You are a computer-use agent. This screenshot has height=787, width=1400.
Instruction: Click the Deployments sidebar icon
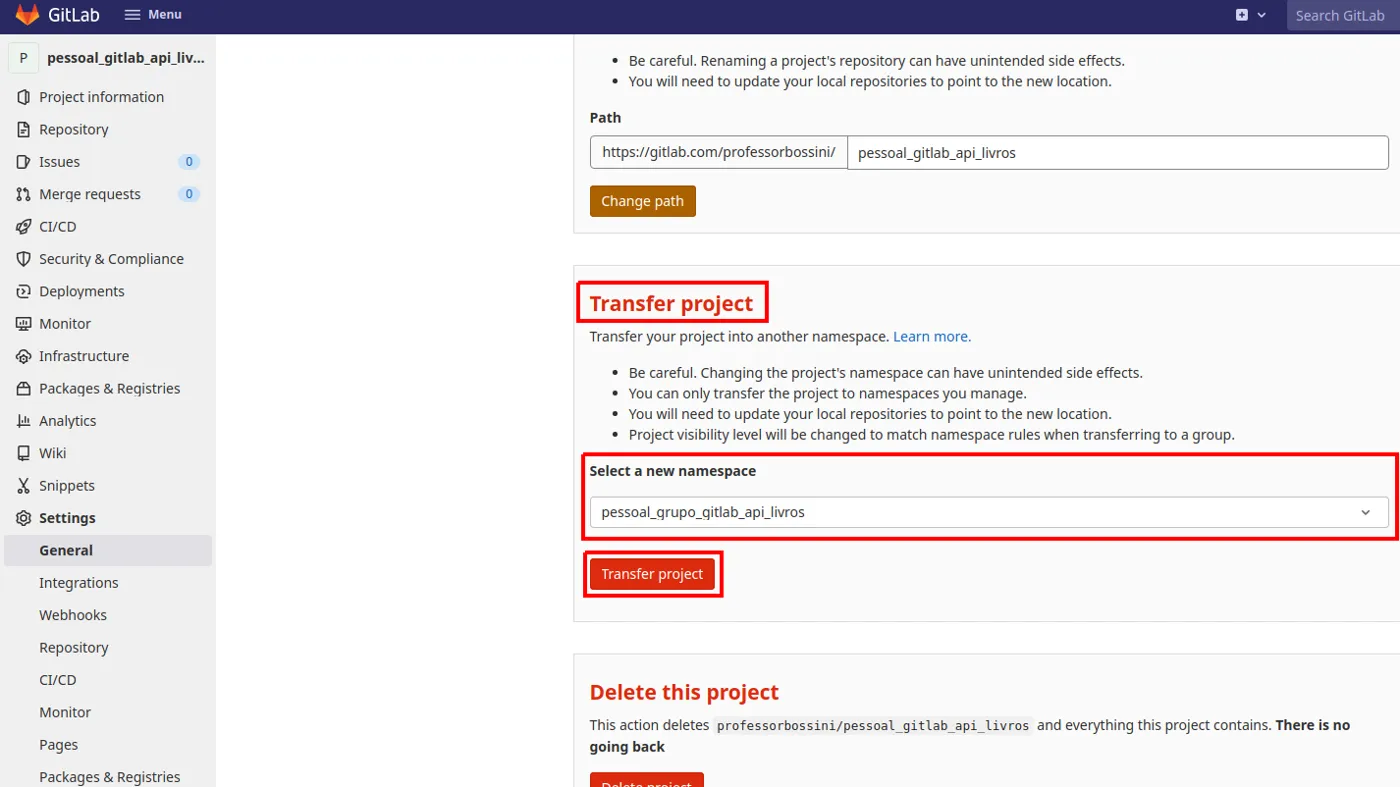click(x=24, y=292)
